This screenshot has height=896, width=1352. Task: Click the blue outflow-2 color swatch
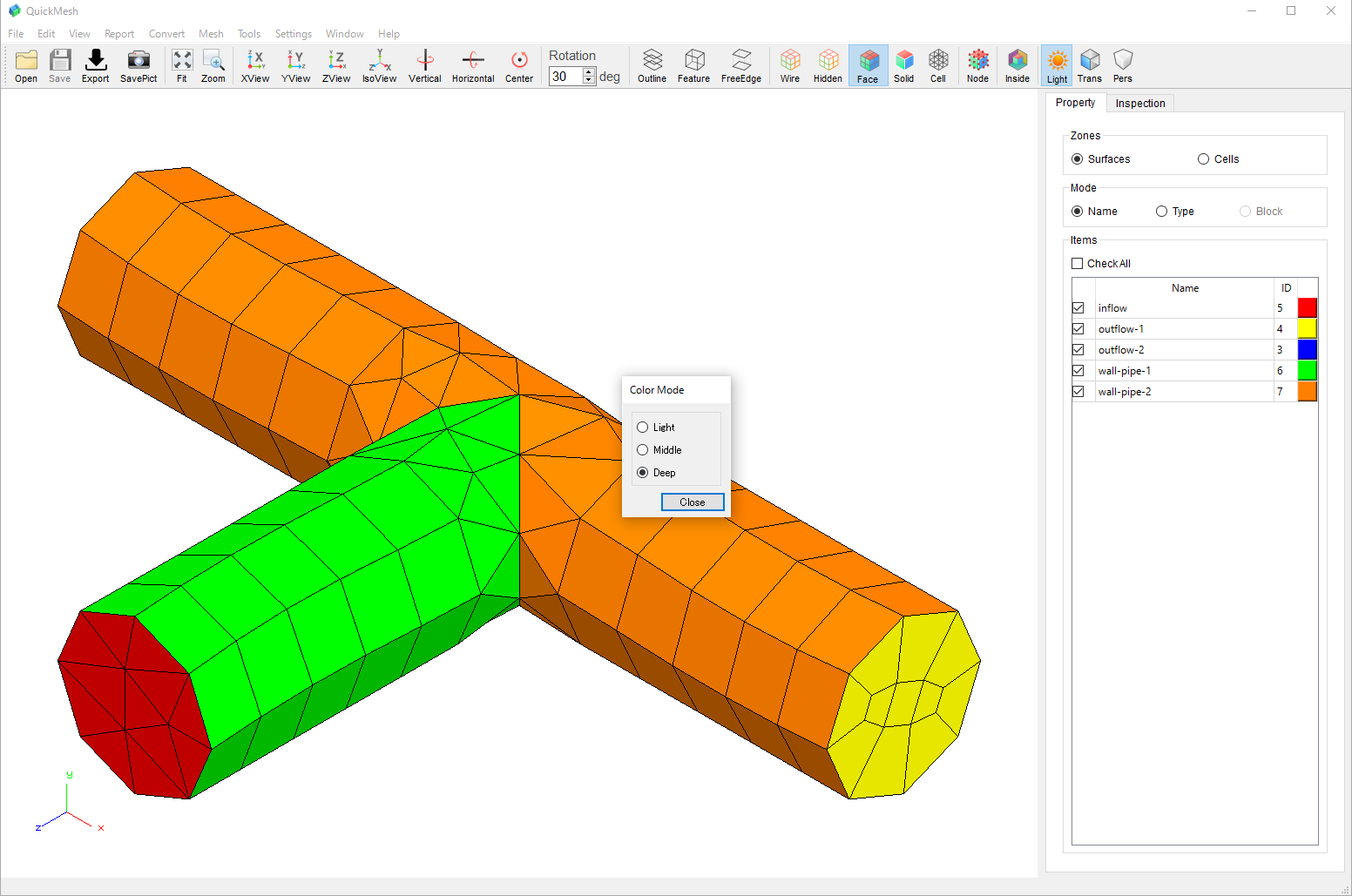click(1307, 349)
